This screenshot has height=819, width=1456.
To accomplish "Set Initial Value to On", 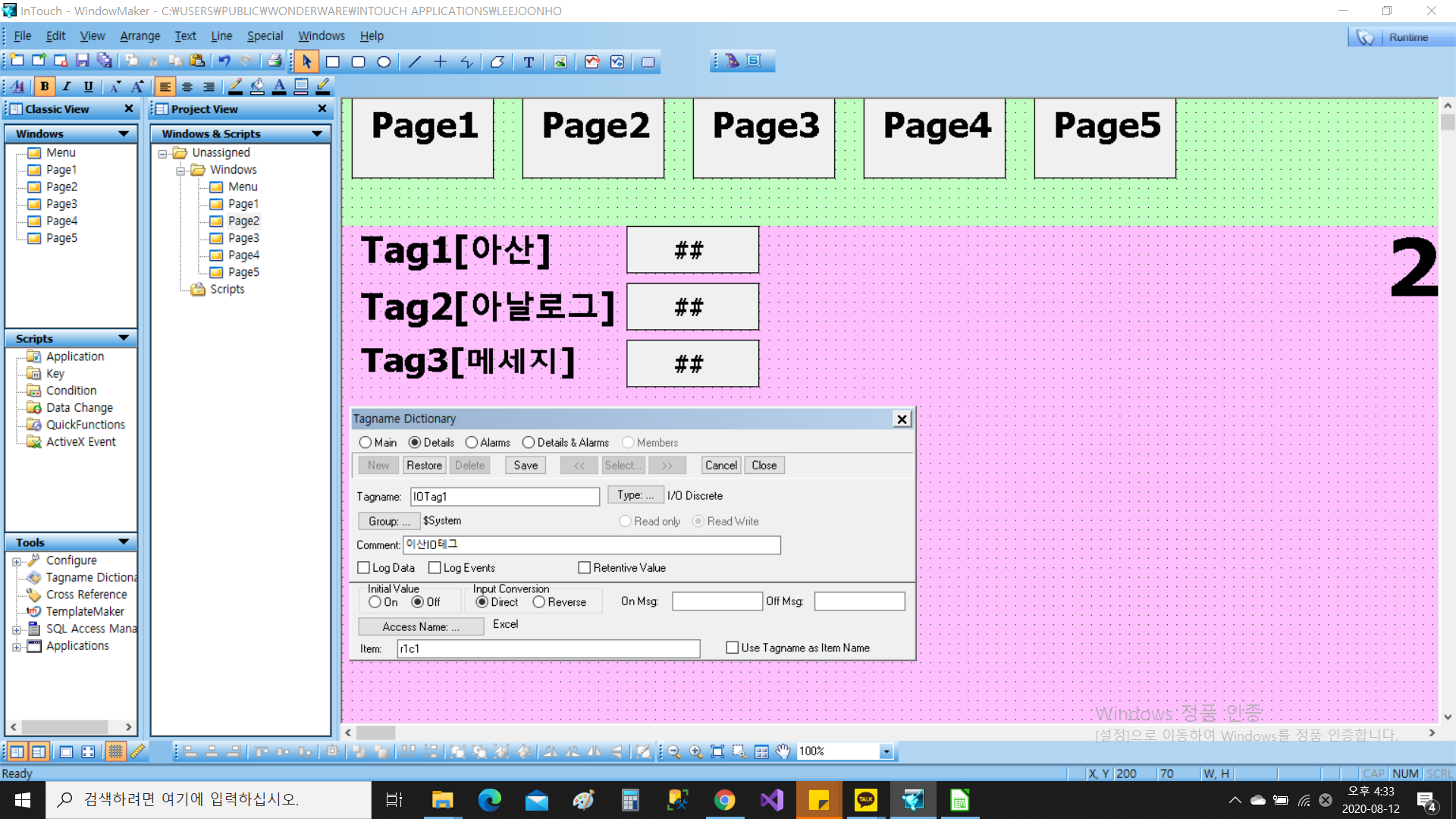I will 375,602.
